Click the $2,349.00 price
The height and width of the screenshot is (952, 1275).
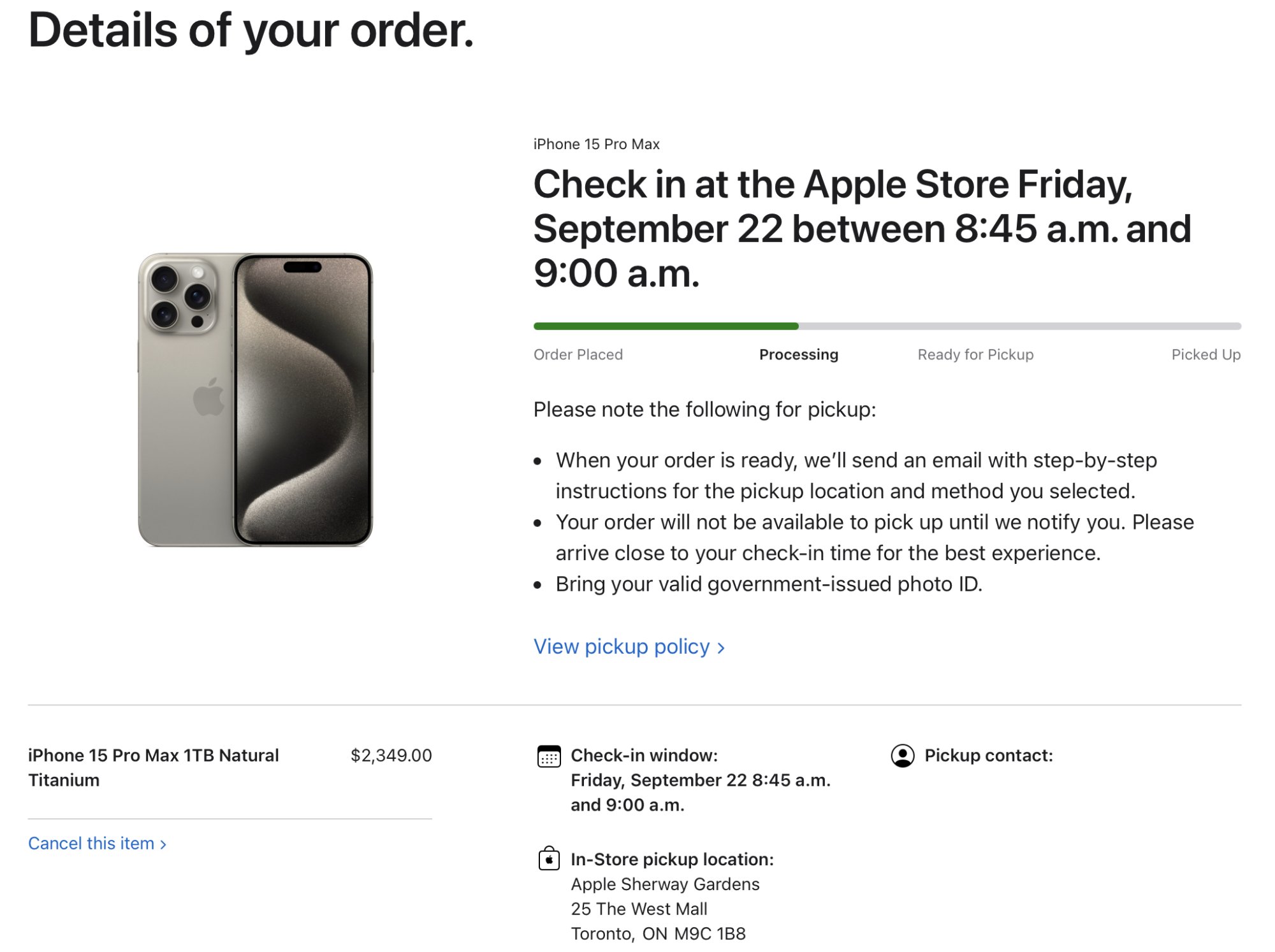click(391, 756)
